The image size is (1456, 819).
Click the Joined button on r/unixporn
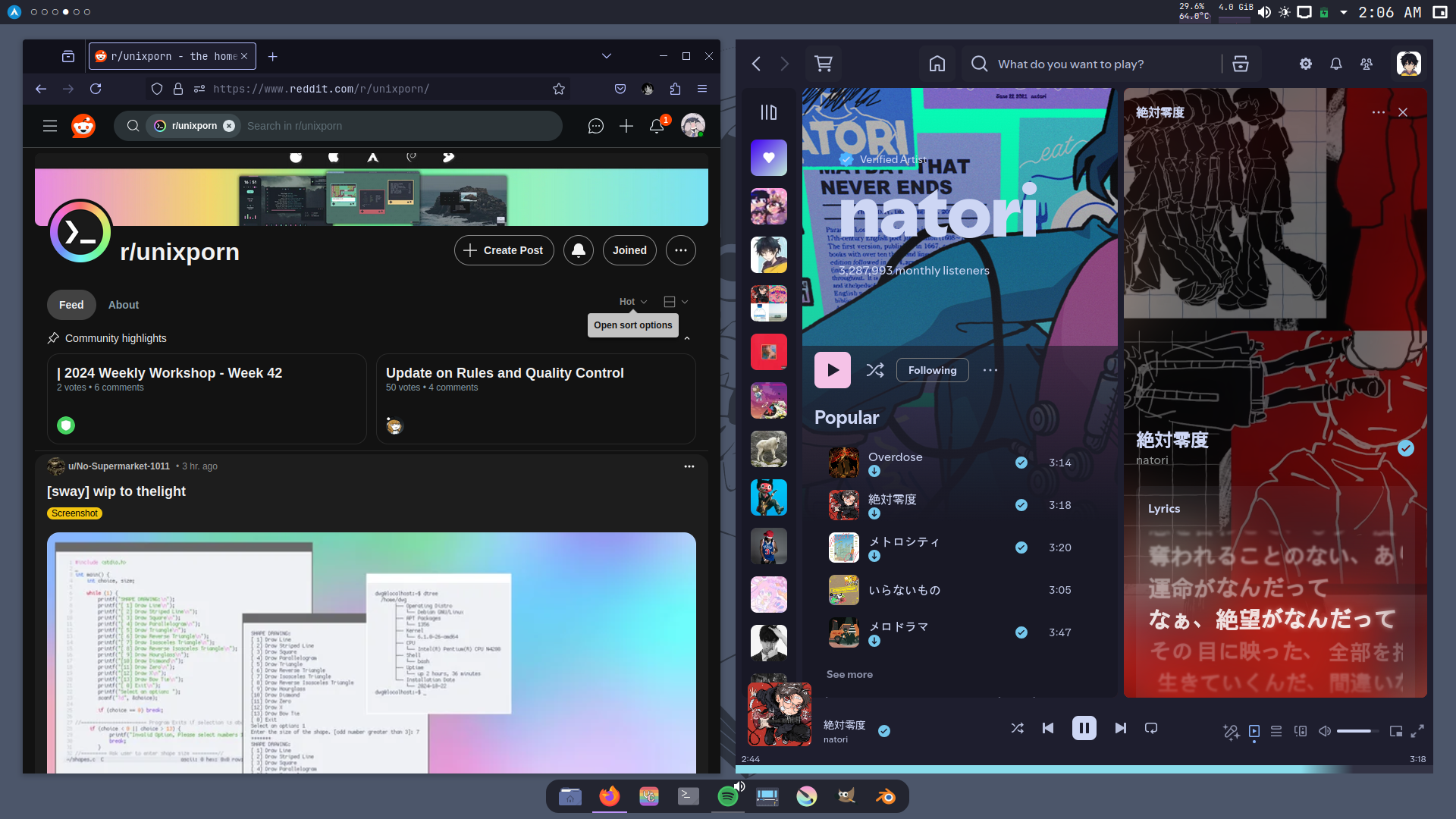pyautogui.click(x=630, y=250)
